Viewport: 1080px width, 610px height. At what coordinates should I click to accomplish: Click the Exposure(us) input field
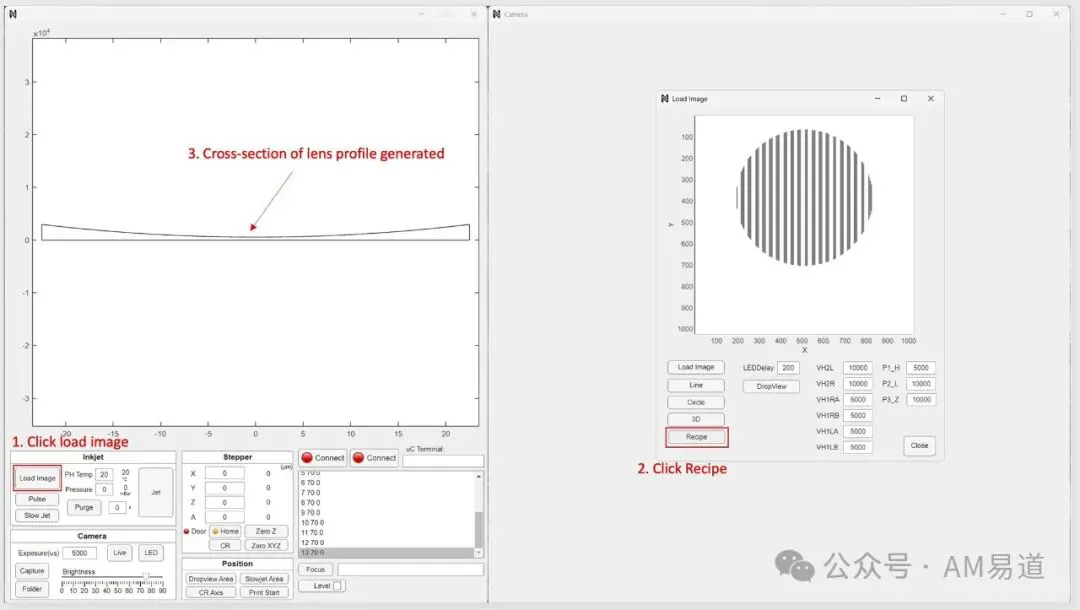pyautogui.click(x=80, y=553)
